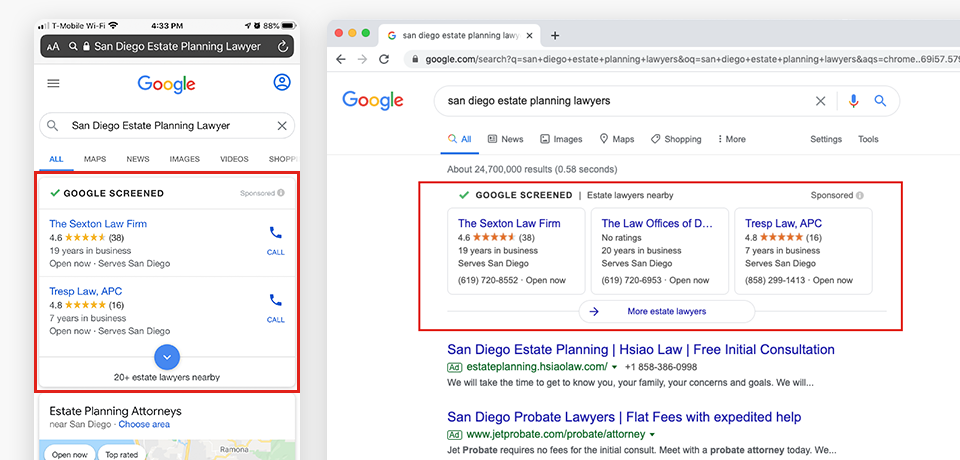Open a new browser tab with plus
960x460 pixels.
point(555,36)
